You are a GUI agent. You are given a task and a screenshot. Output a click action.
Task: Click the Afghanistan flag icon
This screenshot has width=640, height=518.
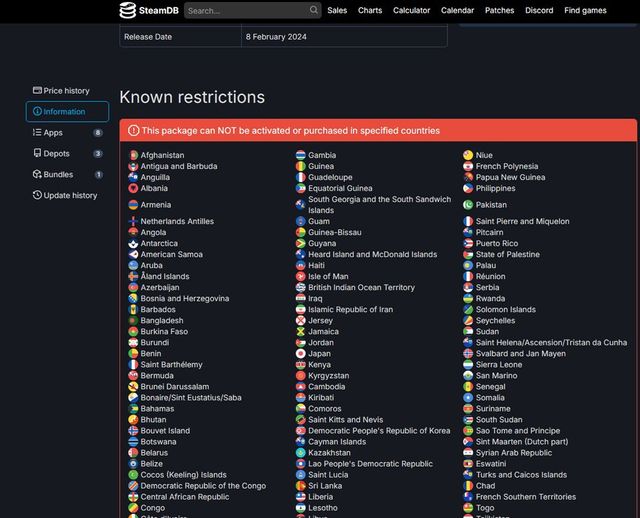[x=133, y=155]
